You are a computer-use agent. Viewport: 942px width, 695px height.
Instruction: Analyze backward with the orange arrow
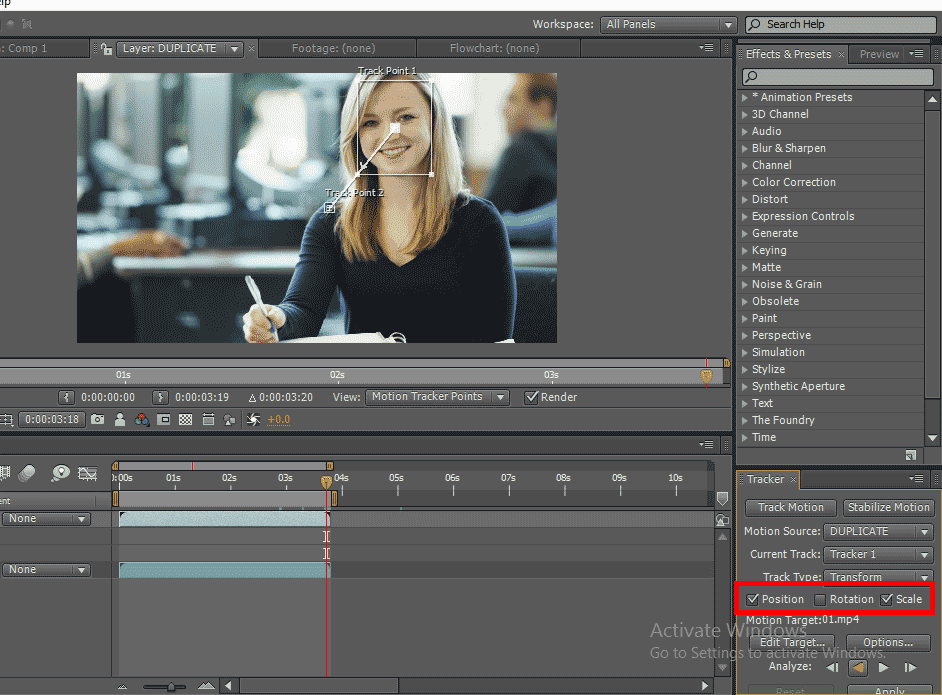coord(858,667)
